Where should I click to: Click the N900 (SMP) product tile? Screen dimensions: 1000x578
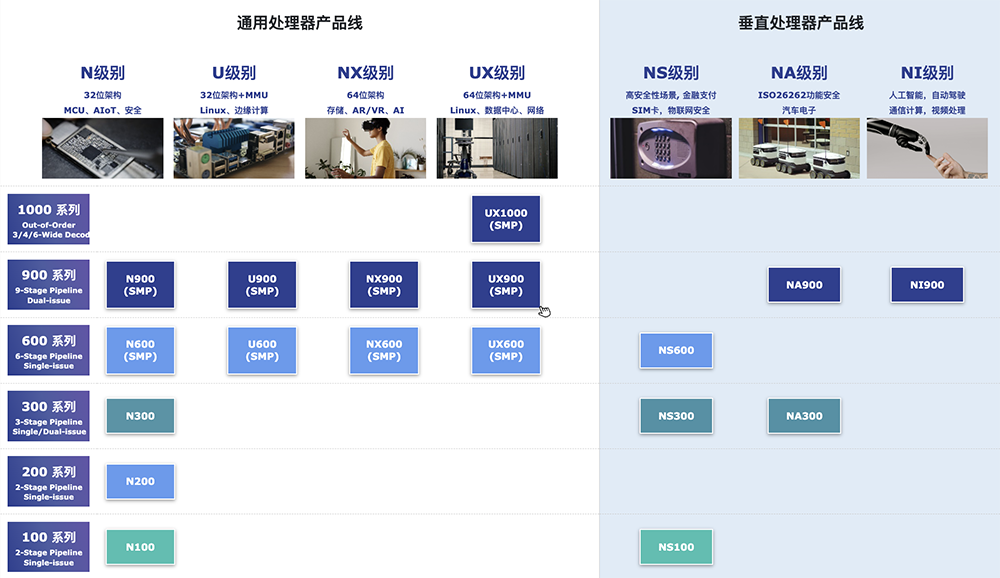[x=140, y=285]
